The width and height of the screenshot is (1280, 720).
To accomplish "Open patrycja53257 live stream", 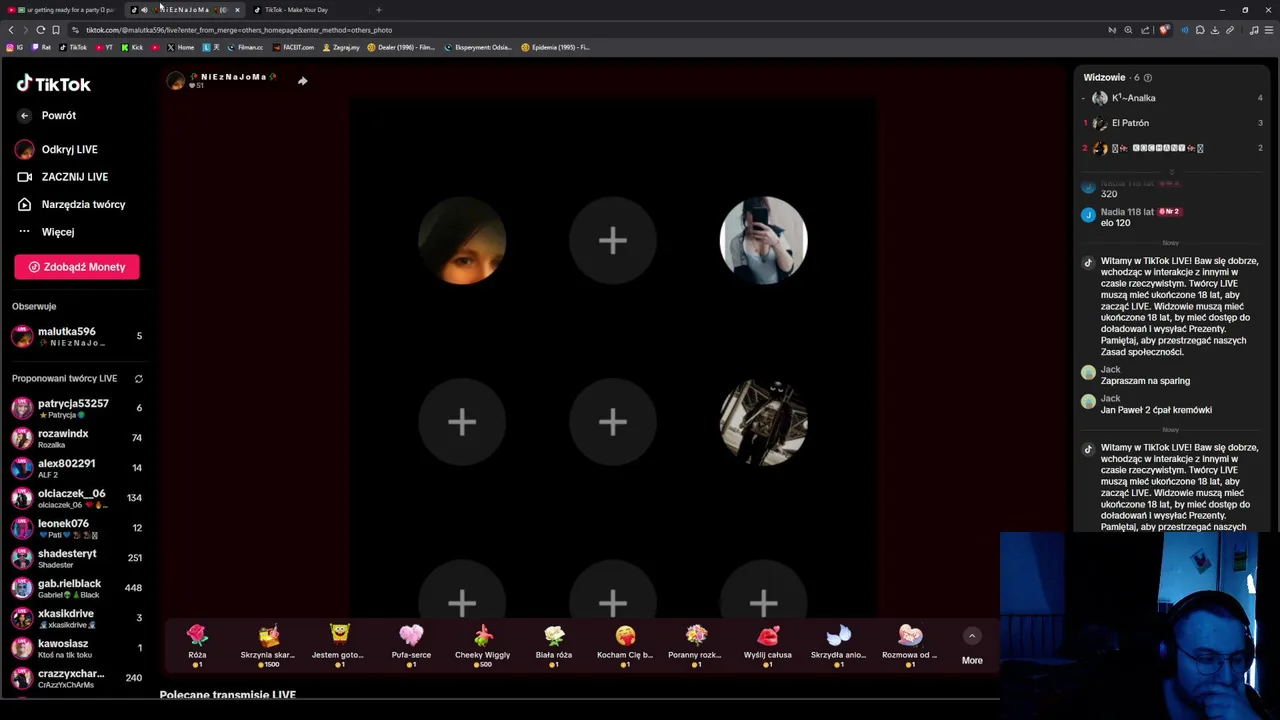I will (x=75, y=408).
